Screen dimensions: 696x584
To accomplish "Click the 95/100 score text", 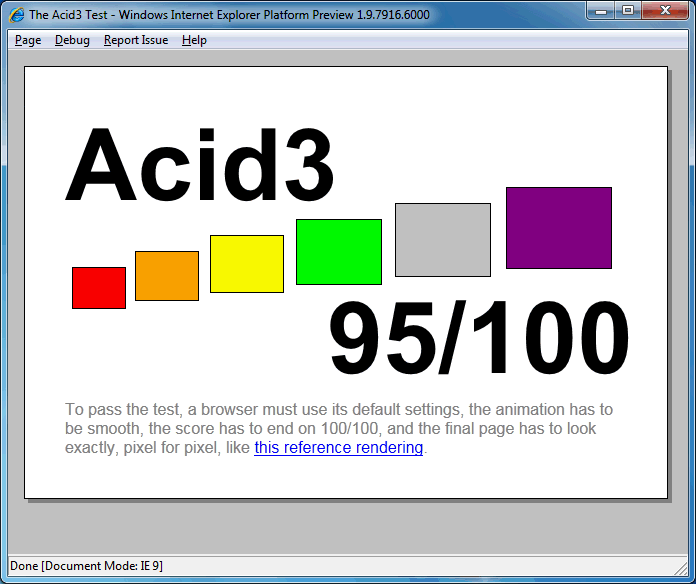I will point(480,342).
